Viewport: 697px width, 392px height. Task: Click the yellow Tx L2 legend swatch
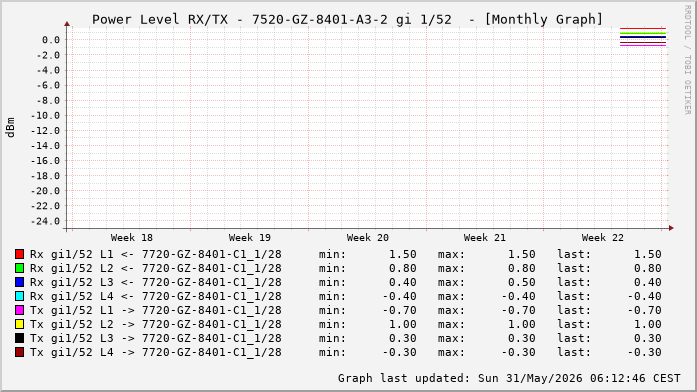19,324
